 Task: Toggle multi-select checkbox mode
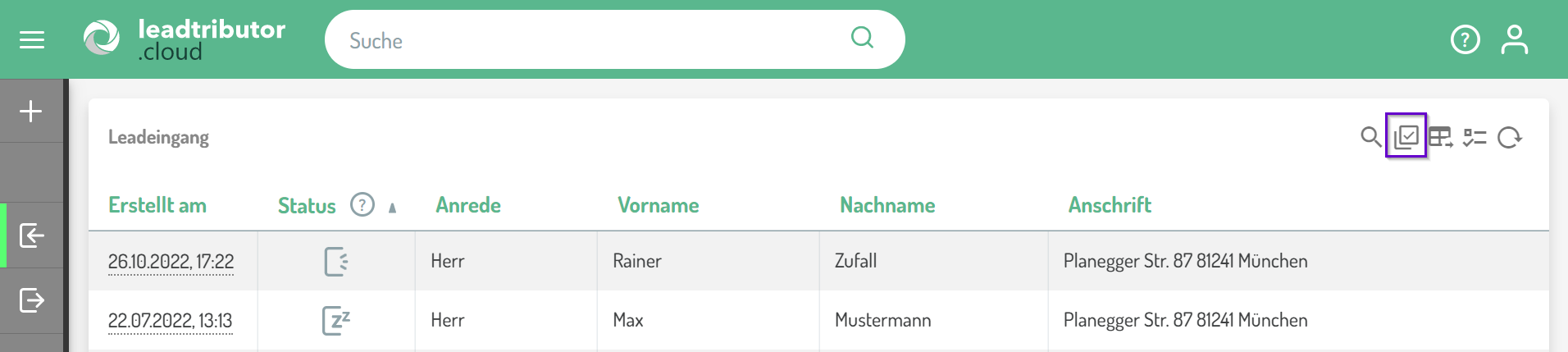[x=1406, y=136]
